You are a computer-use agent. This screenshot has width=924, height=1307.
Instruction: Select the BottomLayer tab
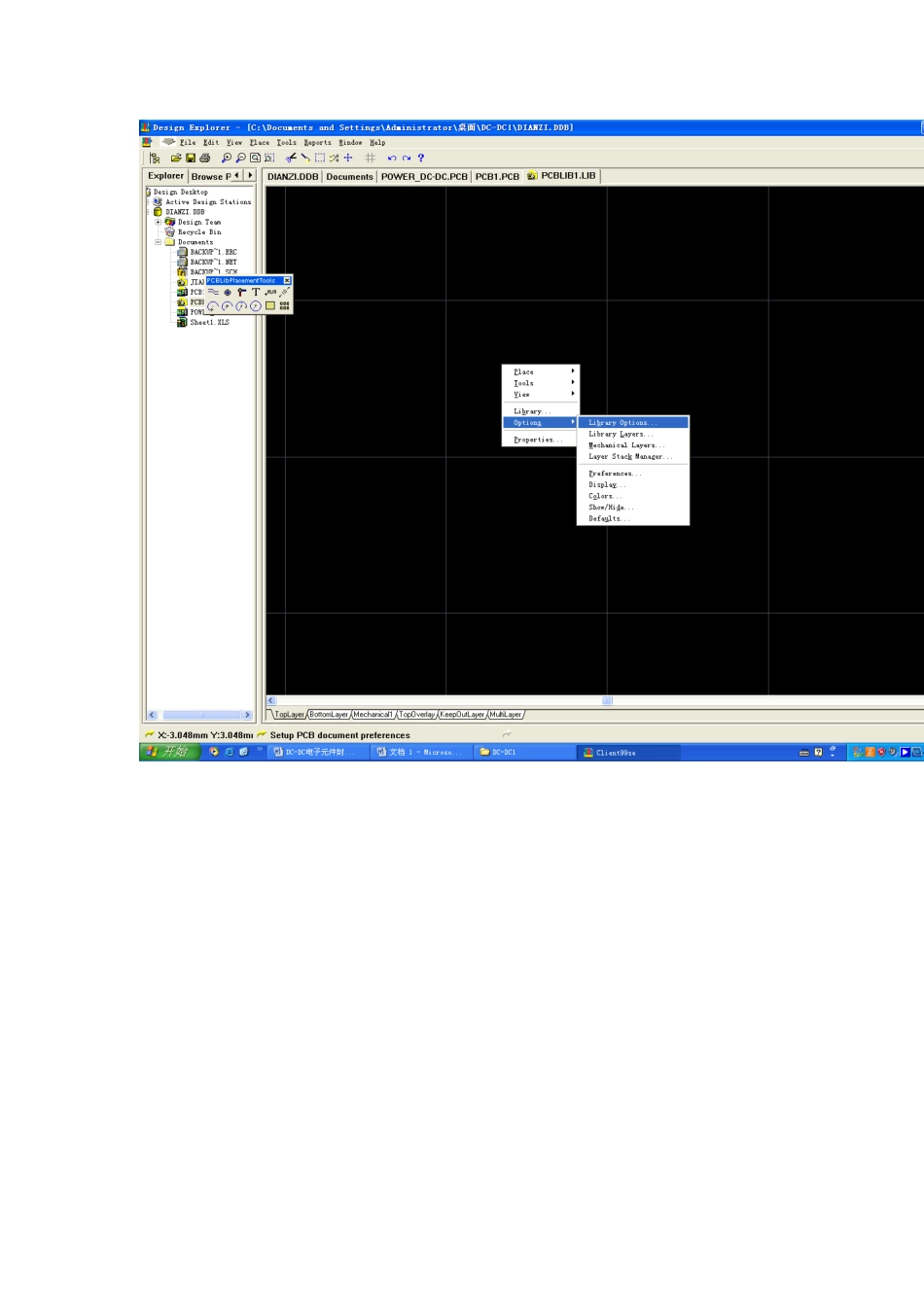(329, 715)
